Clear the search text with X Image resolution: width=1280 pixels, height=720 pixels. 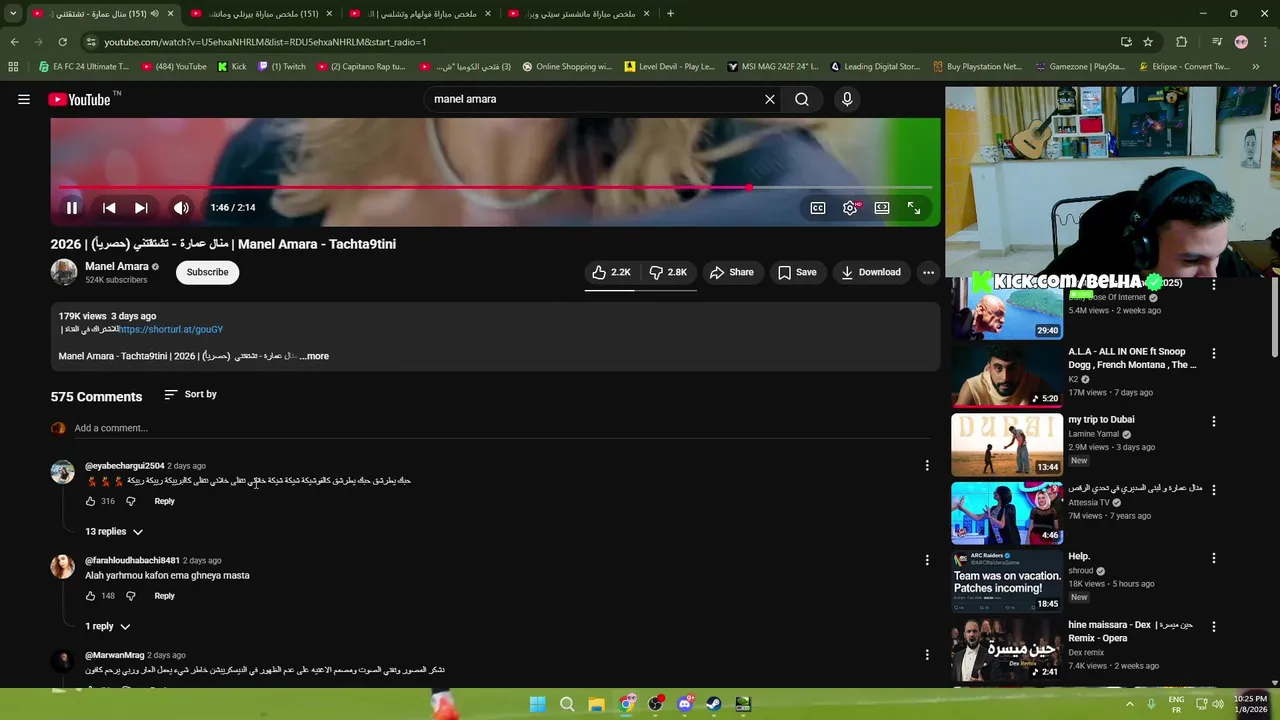[770, 99]
